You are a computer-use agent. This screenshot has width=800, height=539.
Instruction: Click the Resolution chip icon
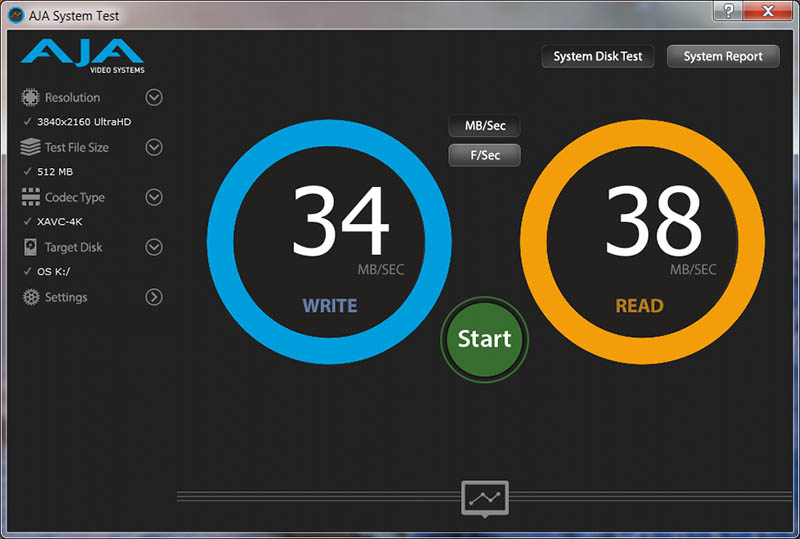(x=30, y=97)
